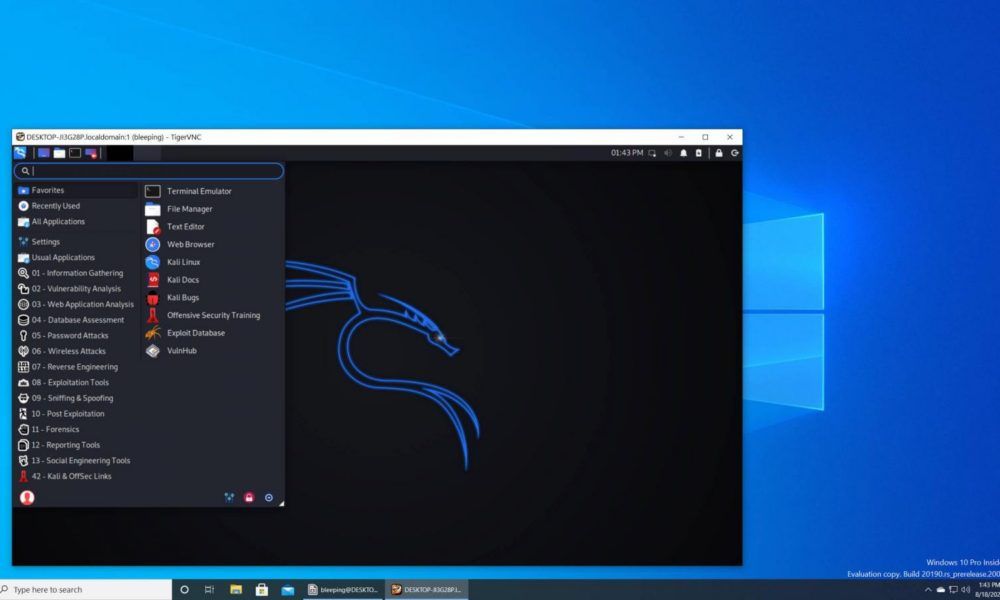Open file manager folder icon in Kali panel

(x=59, y=153)
